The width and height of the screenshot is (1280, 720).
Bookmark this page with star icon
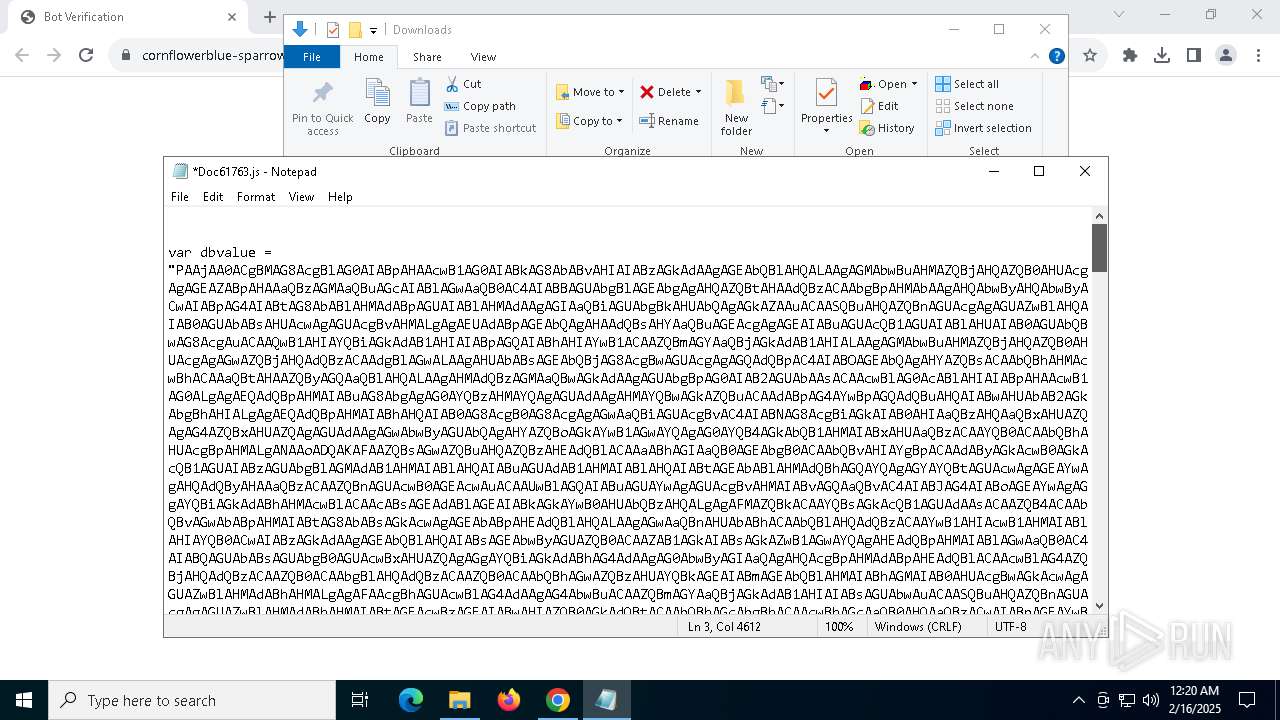1090,56
